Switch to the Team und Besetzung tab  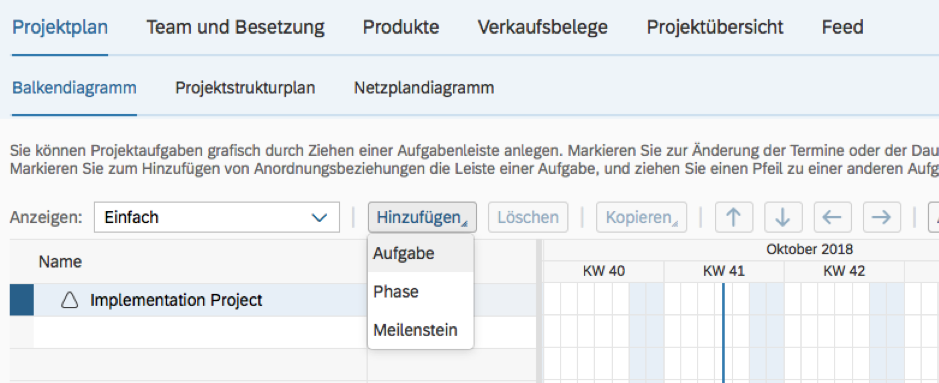pos(235,28)
